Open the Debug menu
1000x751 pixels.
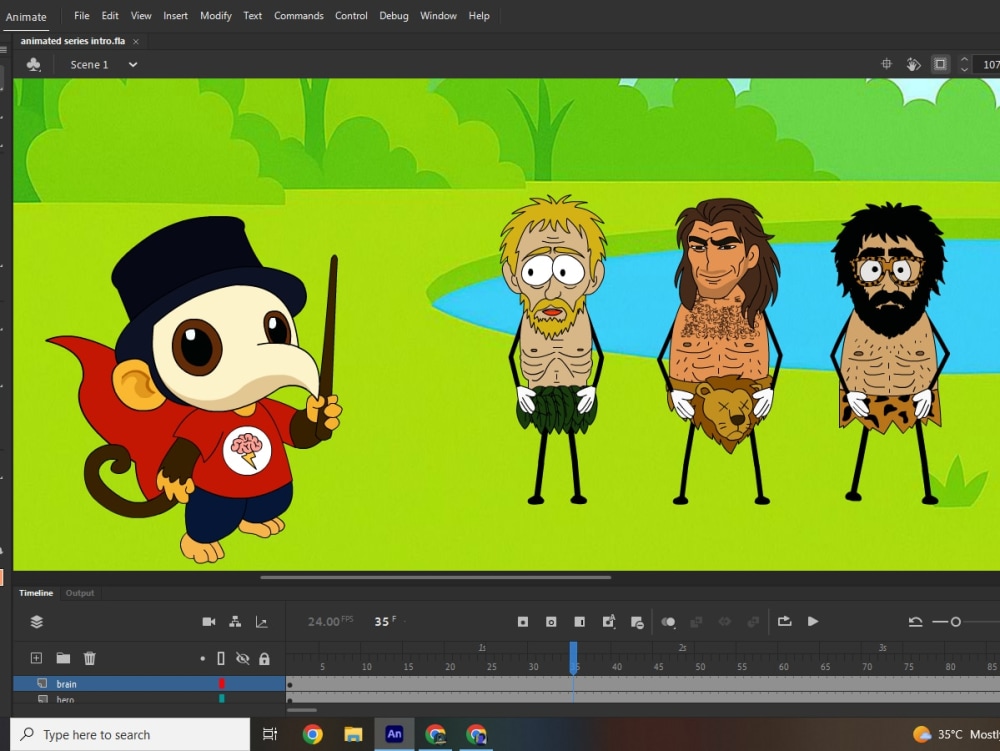(x=393, y=15)
